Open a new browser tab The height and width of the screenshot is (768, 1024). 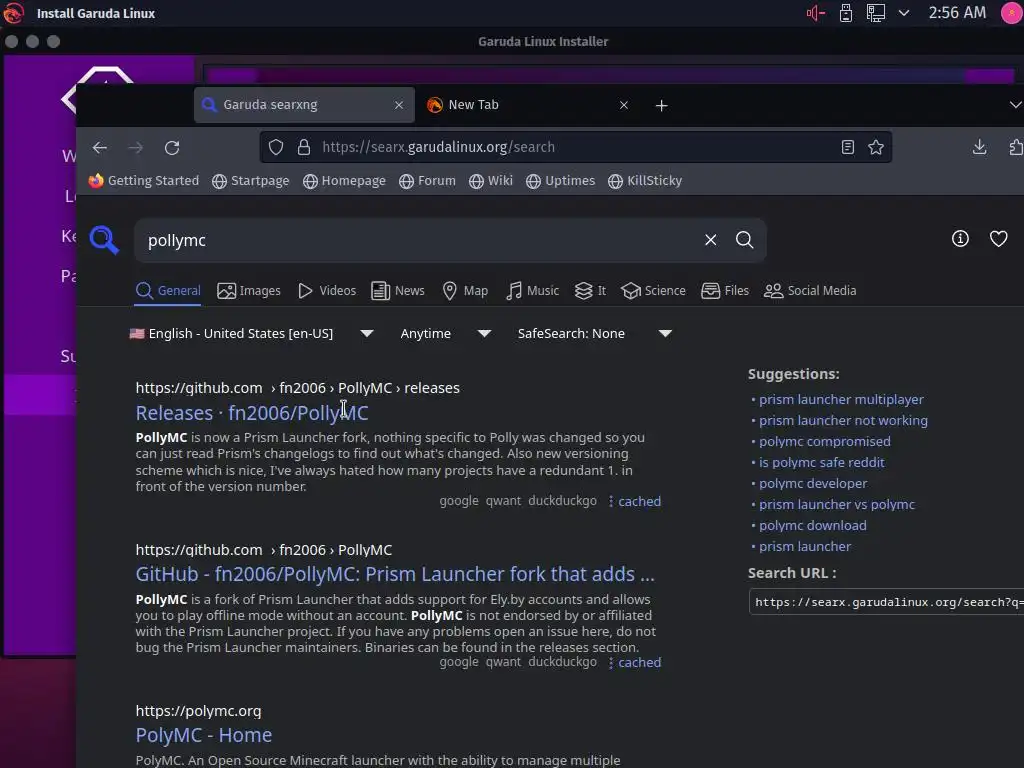pos(662,105)
